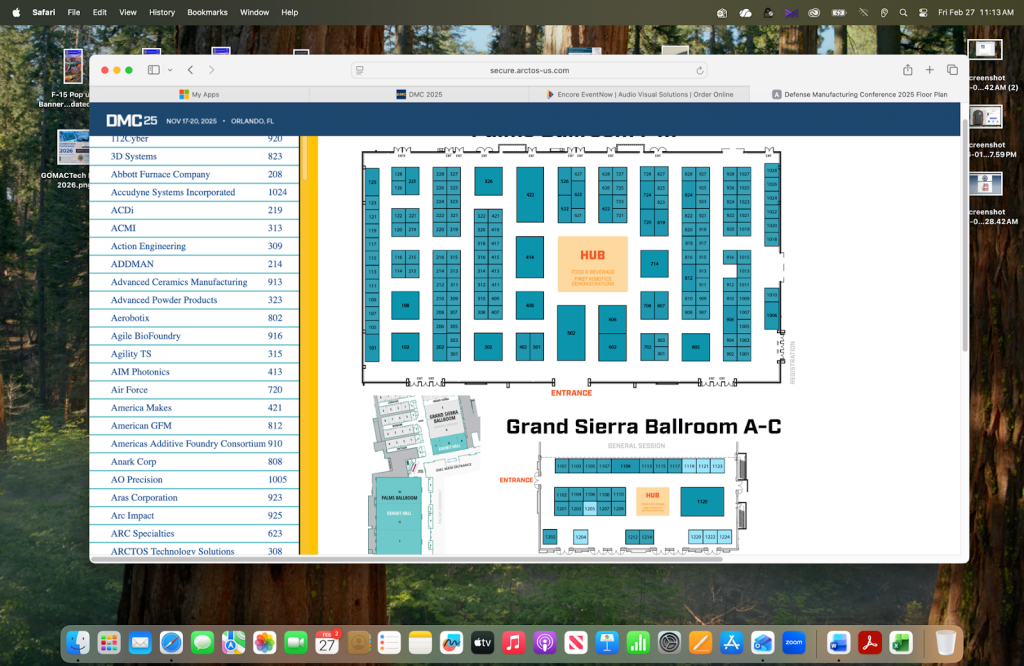Click the secure.arctos-us.com address bar
The image size is (1024, 666).
tap(529, 70)
